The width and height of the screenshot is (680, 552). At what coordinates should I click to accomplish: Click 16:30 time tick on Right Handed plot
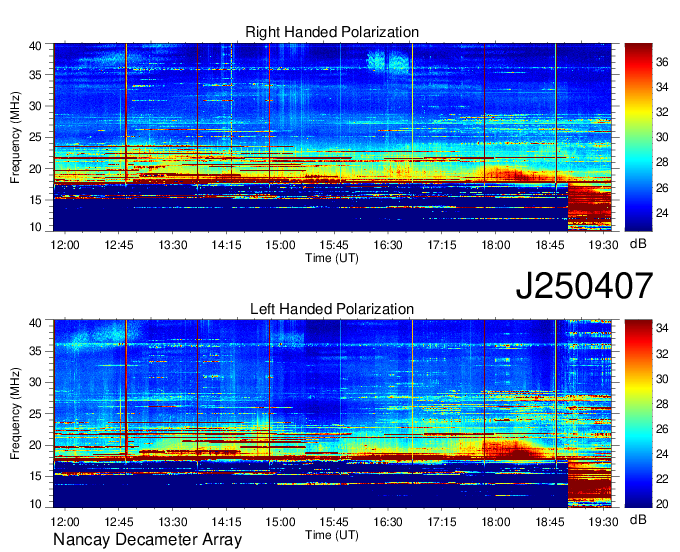[388, 245]
